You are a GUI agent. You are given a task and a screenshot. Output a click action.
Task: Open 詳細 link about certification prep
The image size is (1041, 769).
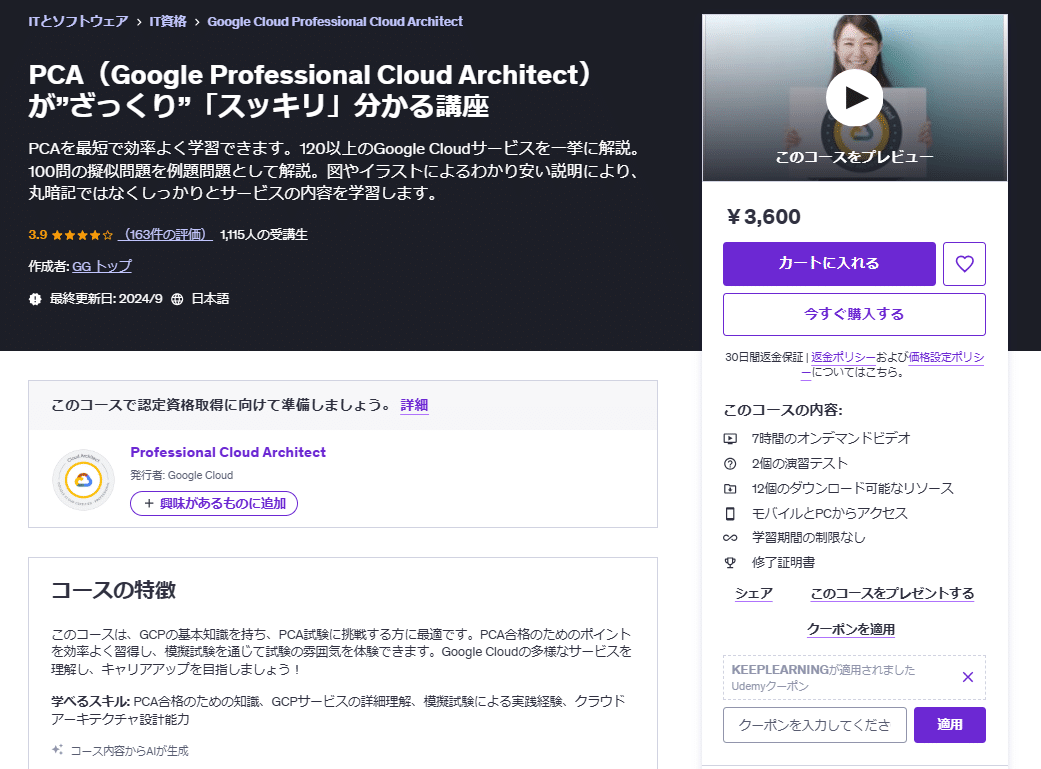point(414,405)
